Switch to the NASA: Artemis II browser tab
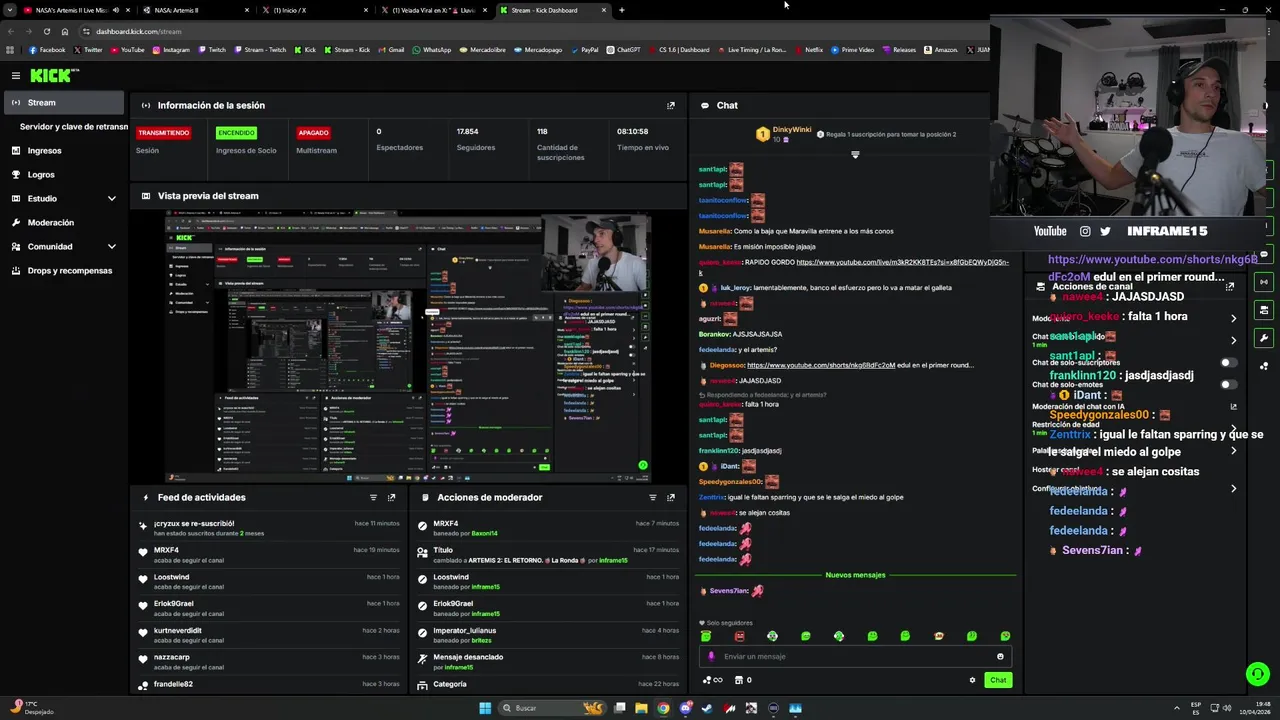The width and height of the screenshot is (1280, 720). click(x=195, y=10)
